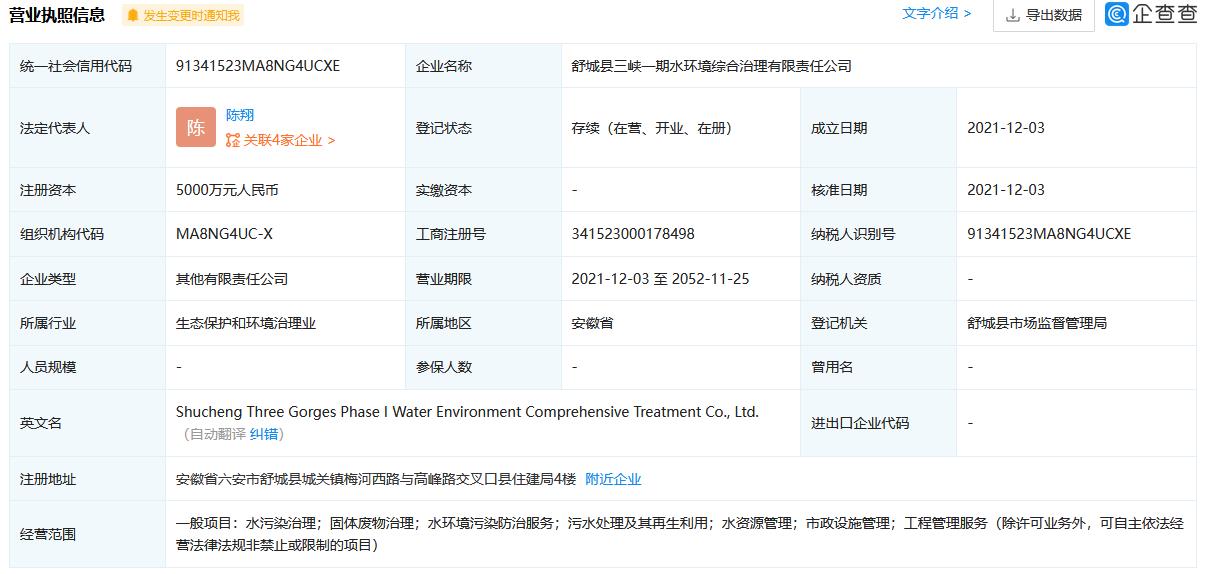The image size is (1205, 574).
Task: Click the term 2021-12-03 至 2052-11-25
Action: [x=660, y=279]
